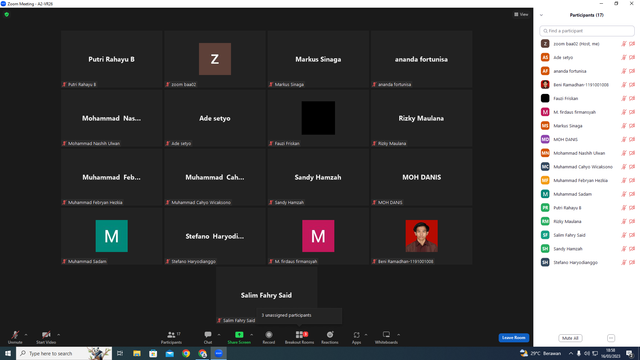
Task: Open share options arrow beside Share Screen
Action: pyautogui.click(x=251, y=335)
